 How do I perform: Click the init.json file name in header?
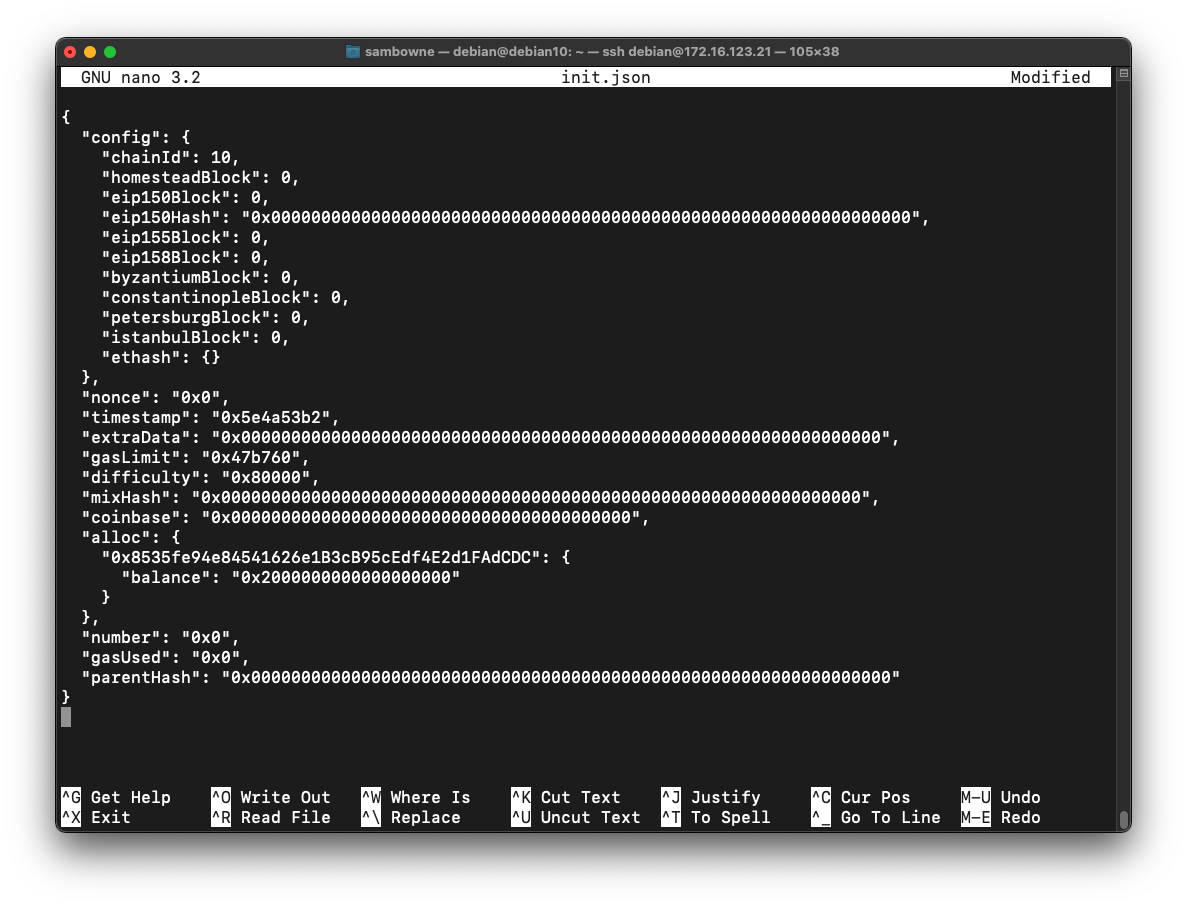point(606,77)
